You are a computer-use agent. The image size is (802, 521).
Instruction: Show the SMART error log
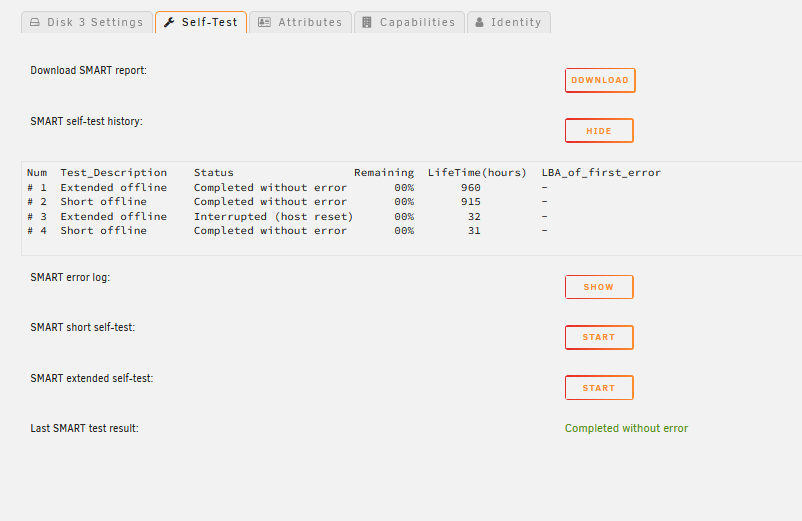[x=599, y=287]
